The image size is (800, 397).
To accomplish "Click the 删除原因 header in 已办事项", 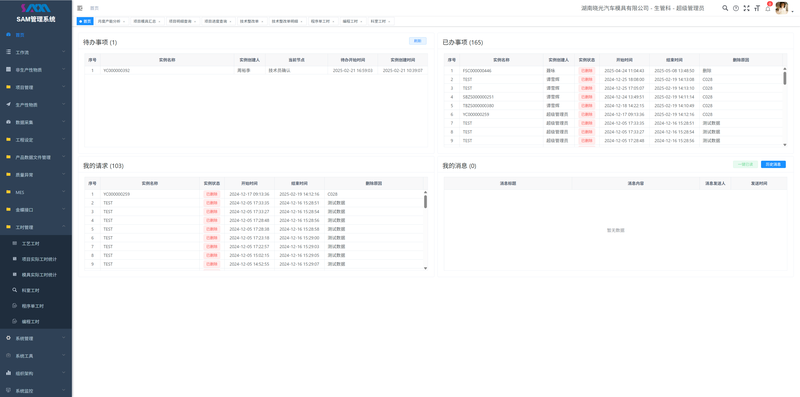I will (740, 60).
